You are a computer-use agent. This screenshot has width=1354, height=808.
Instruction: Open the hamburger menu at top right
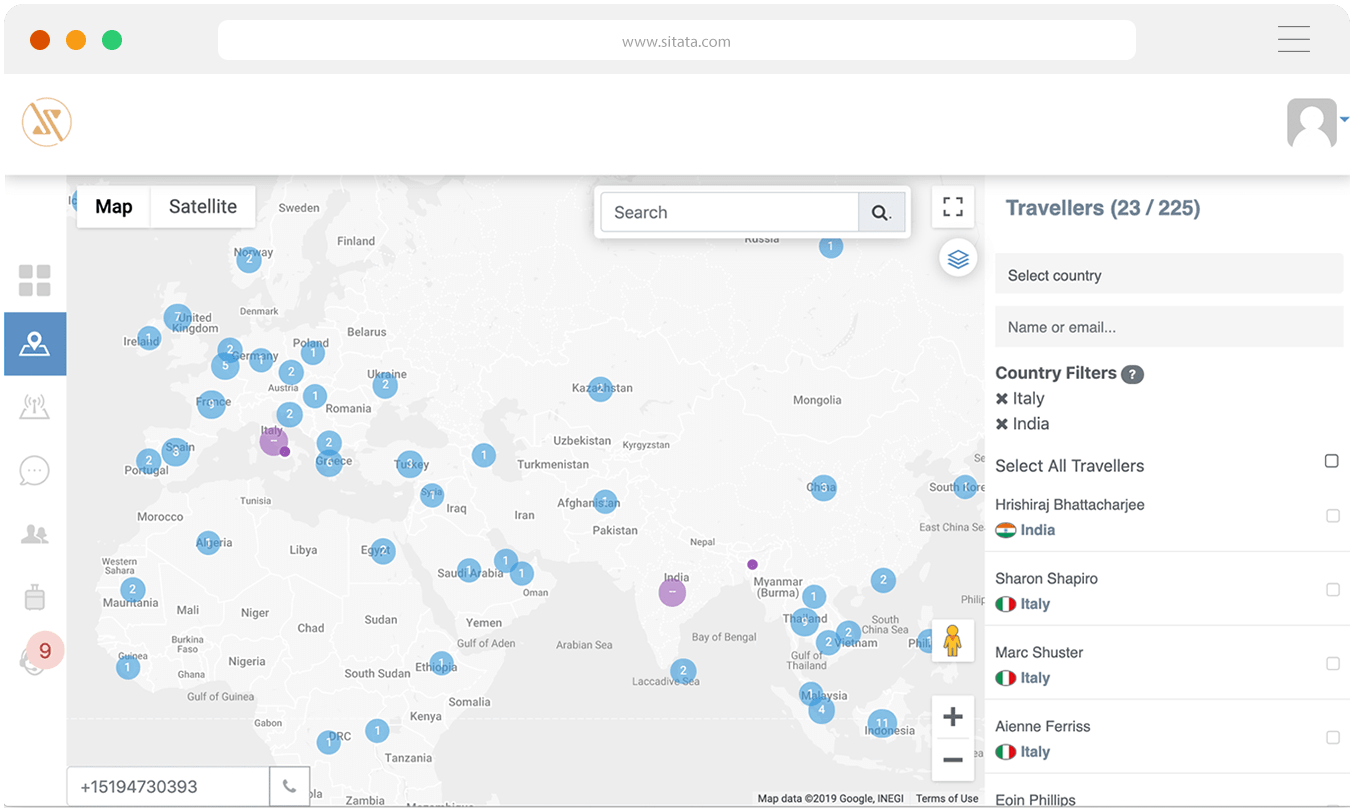[x=1293, y=39]
